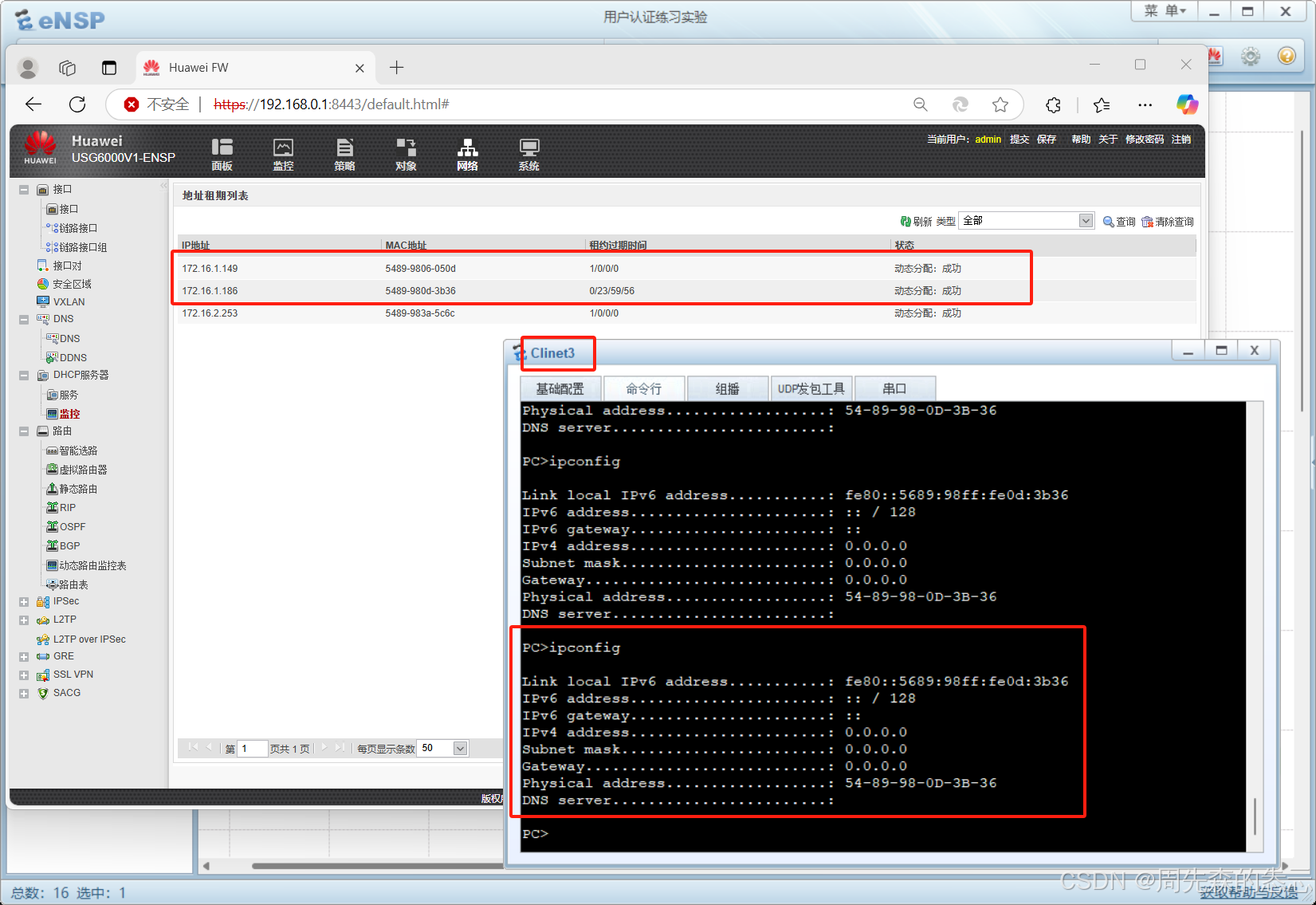Expand the IPSec tree group
The image size is (1316, 905).
click(24, 602)
